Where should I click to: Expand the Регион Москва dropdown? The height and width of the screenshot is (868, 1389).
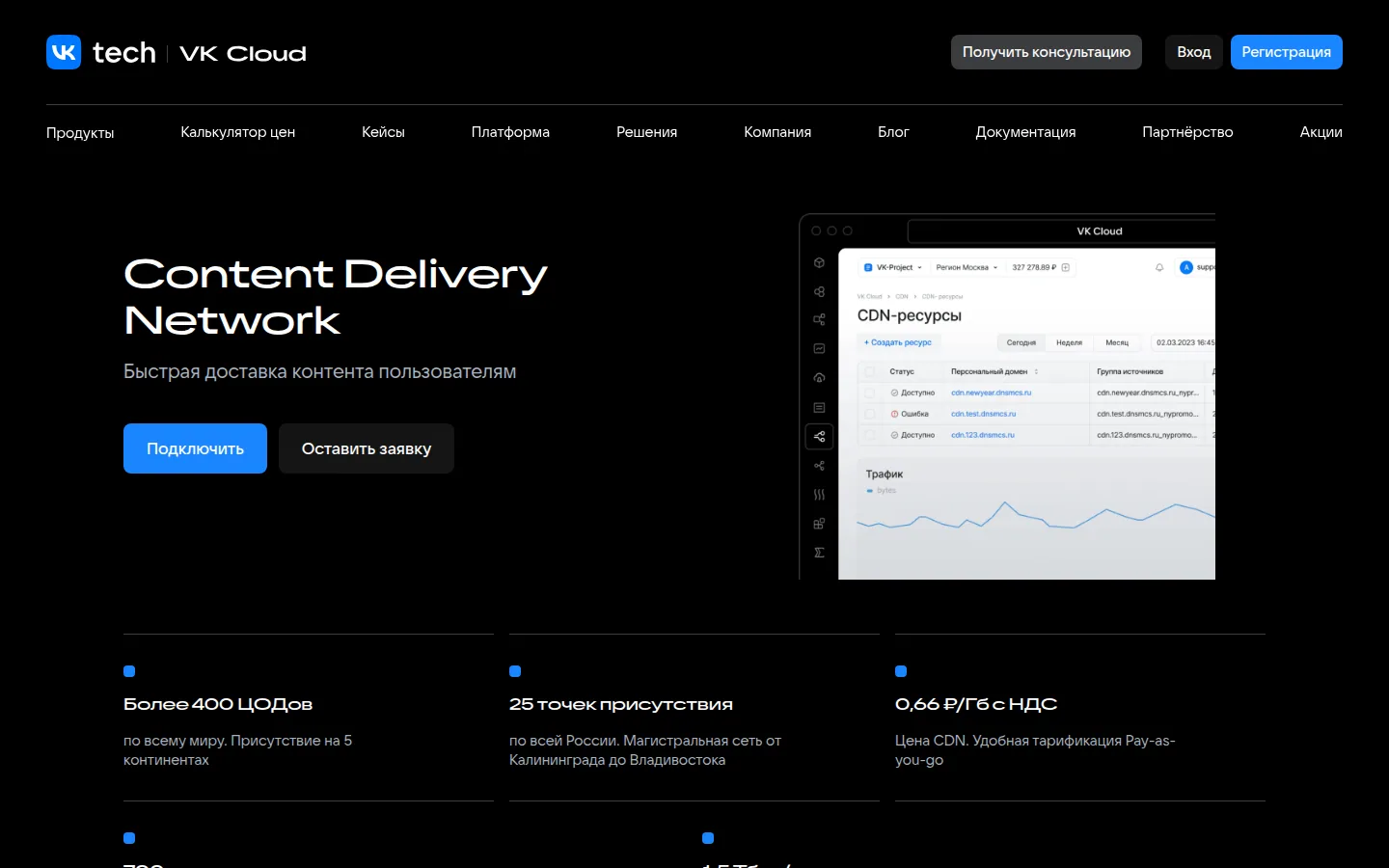point(967,267)
